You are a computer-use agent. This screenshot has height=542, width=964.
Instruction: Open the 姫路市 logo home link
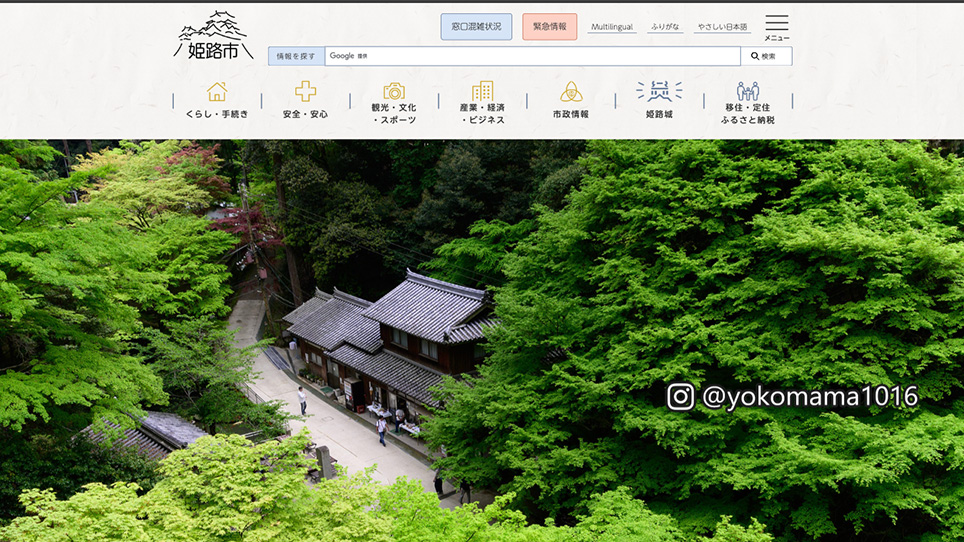213,35
